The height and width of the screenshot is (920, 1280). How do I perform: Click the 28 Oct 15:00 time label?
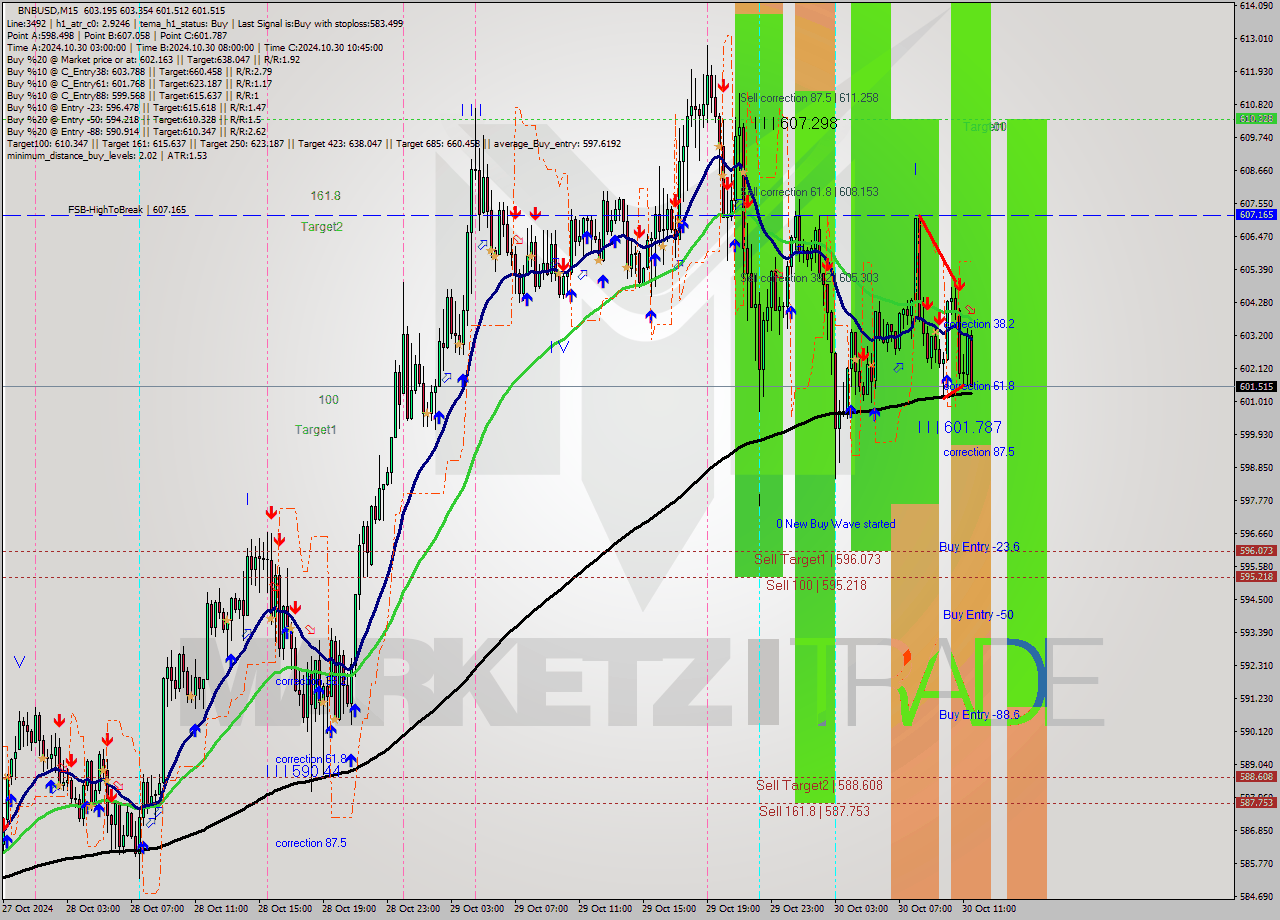(x=283, y=909)
